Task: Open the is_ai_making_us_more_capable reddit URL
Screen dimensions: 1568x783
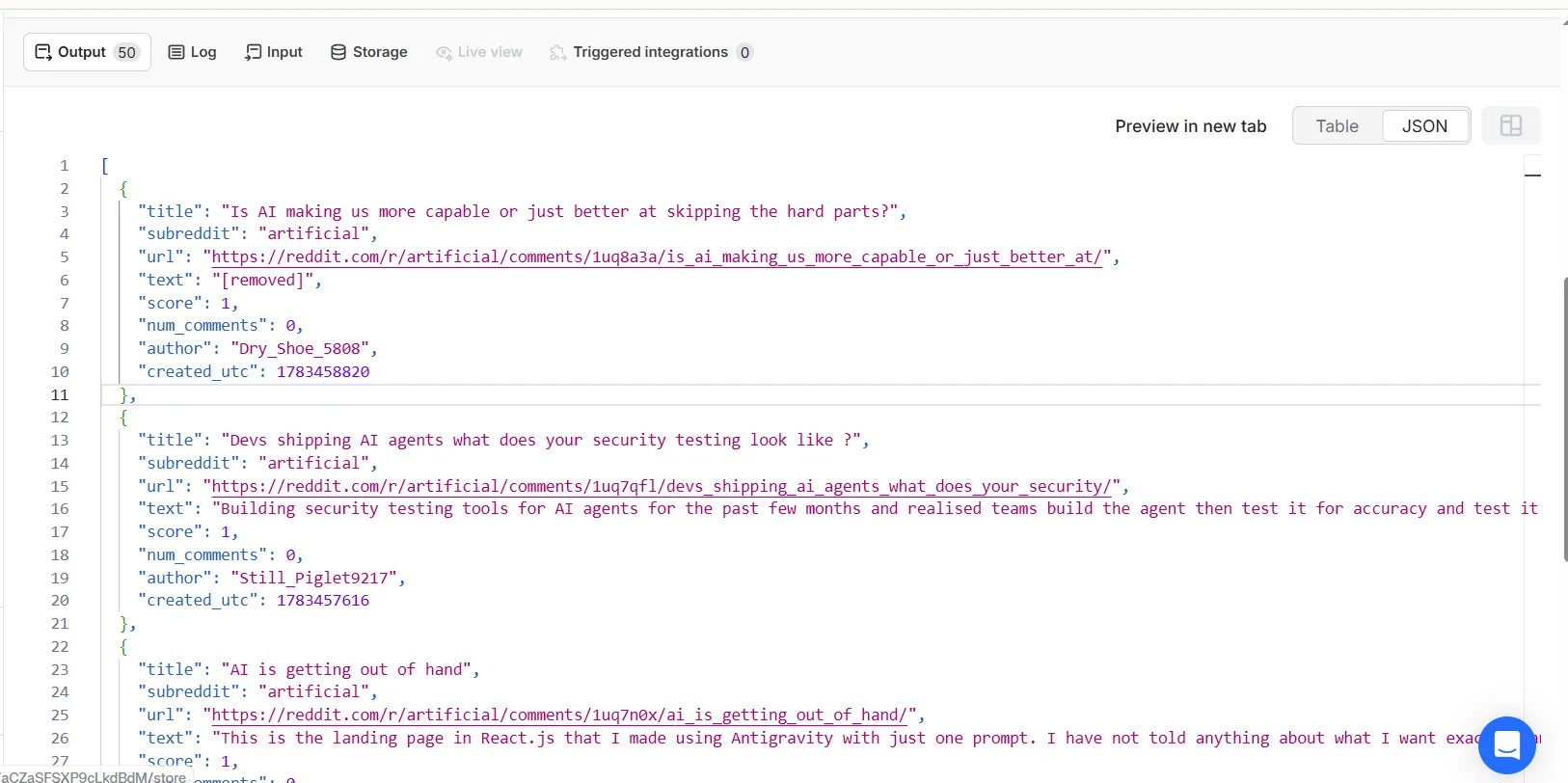Action: pos(657,256)
